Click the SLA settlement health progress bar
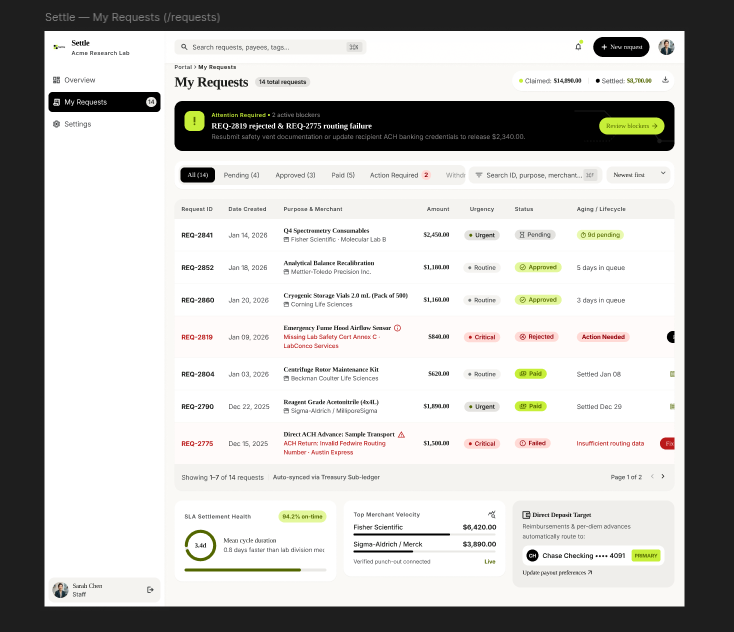 (255, 570)
